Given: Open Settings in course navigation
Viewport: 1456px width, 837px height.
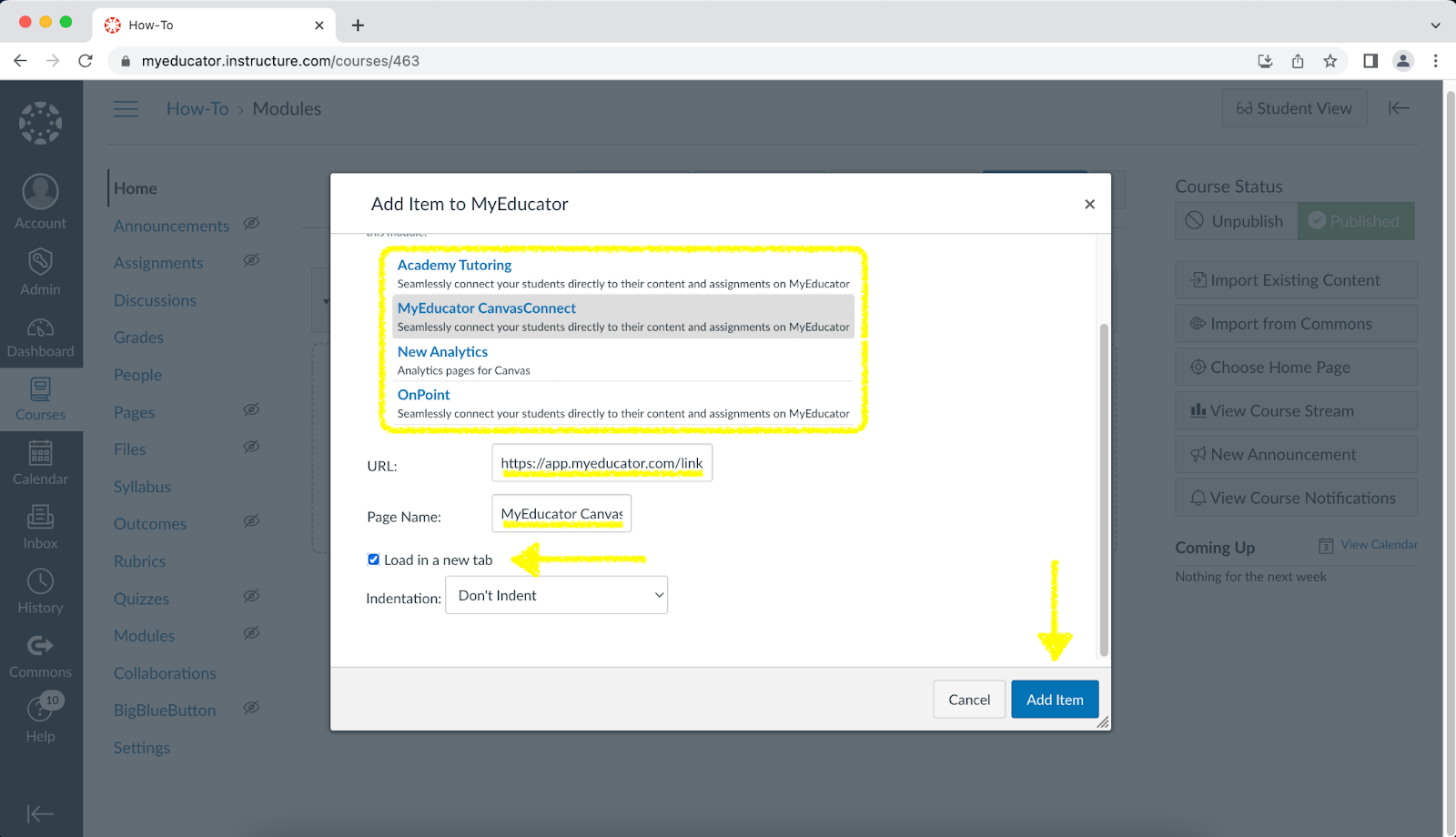Looking at the screenshot, I should [142, 748].
